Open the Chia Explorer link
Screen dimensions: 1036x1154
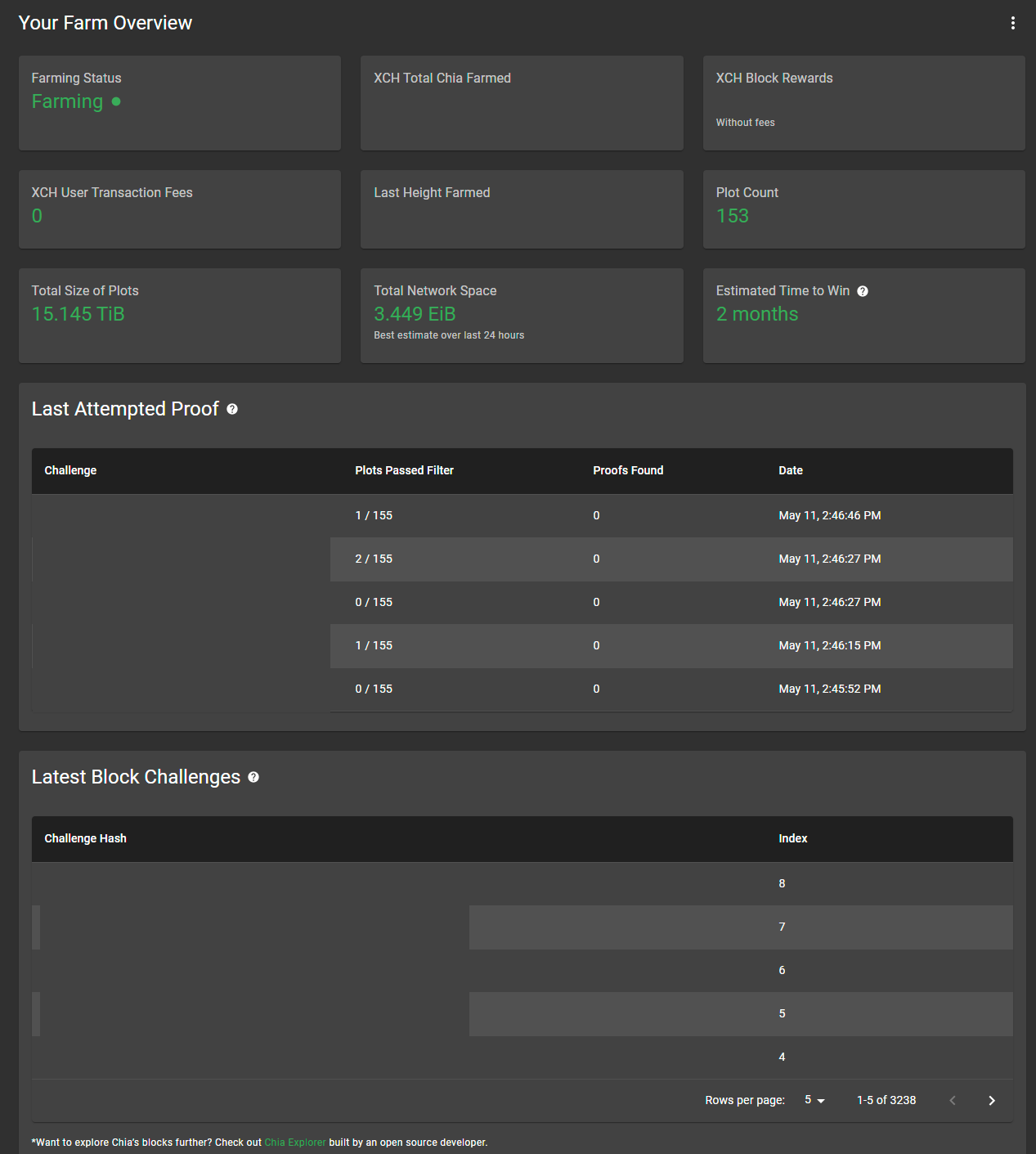point(295,1143)
